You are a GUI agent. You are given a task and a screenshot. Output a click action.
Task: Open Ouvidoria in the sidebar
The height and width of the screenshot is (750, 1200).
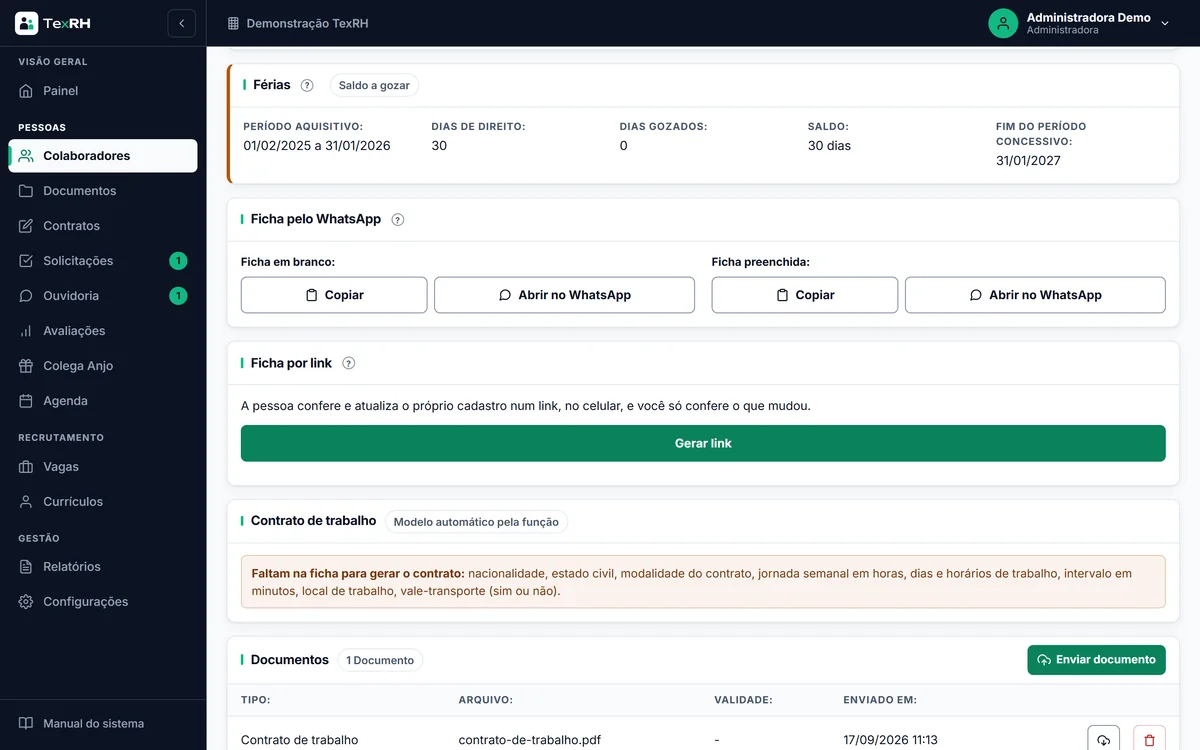(103, 296)
